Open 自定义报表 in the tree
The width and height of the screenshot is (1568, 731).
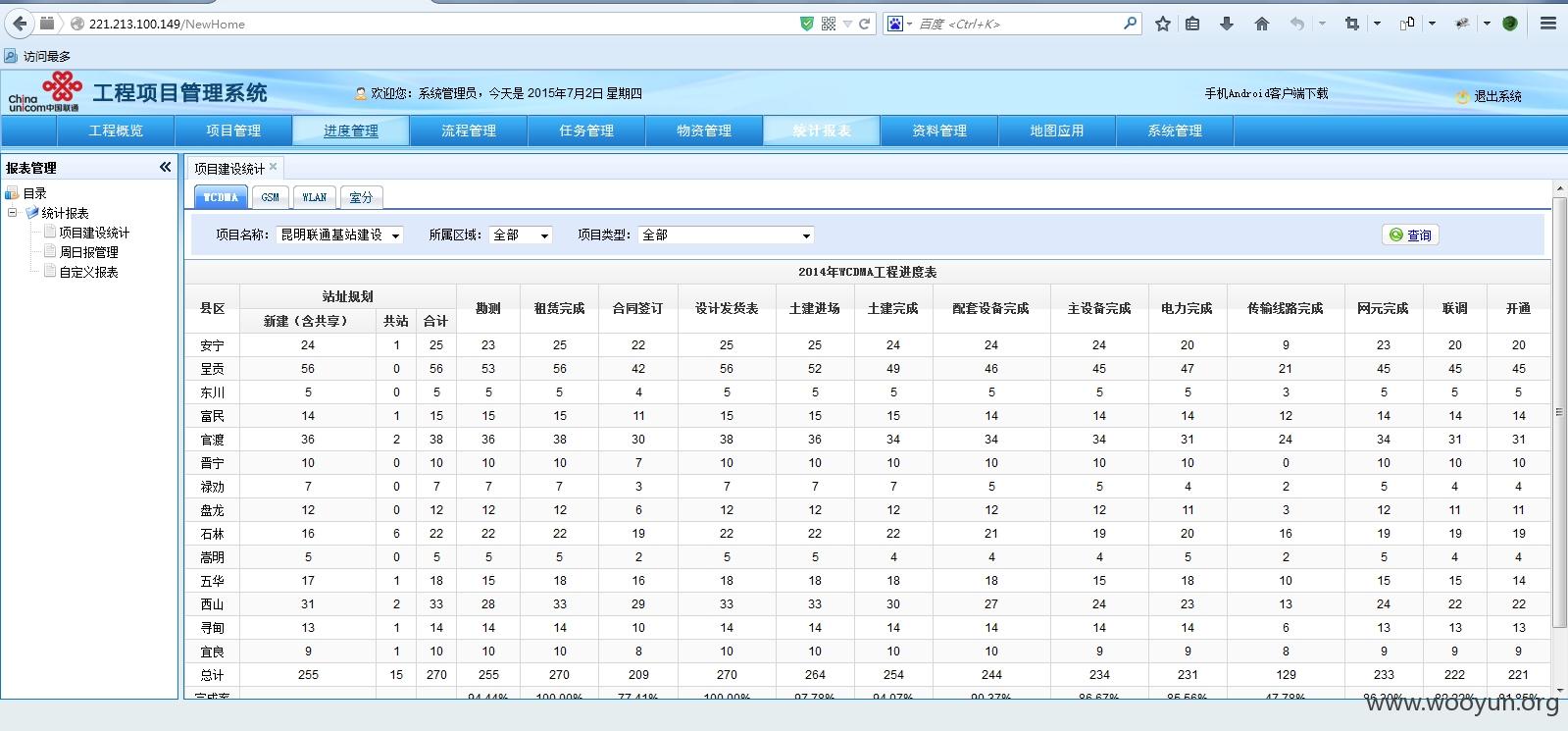tap(88, 272)
